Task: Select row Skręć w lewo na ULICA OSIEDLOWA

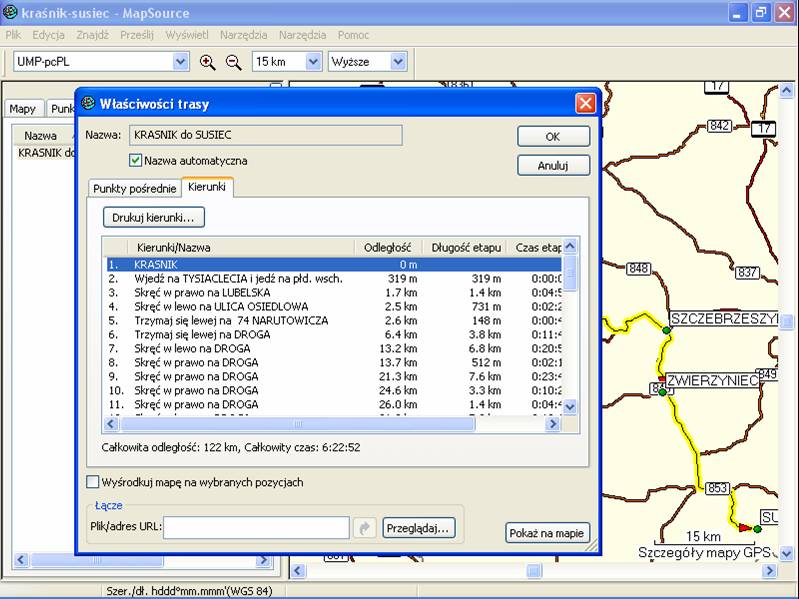Action: pyautogui.click(x=333, y=307)
